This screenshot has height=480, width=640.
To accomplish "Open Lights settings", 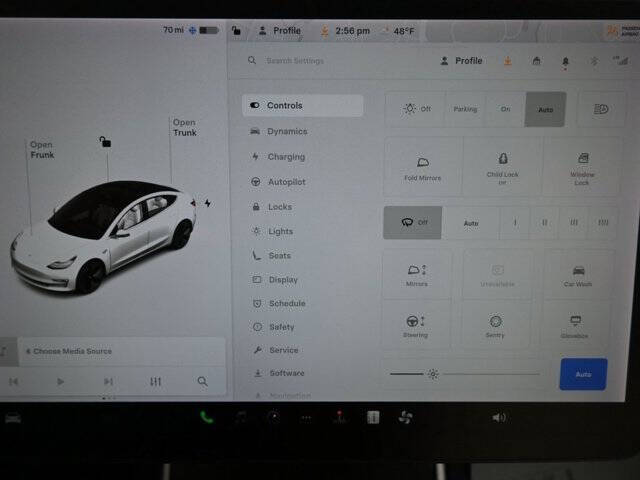I will [272, 231].
